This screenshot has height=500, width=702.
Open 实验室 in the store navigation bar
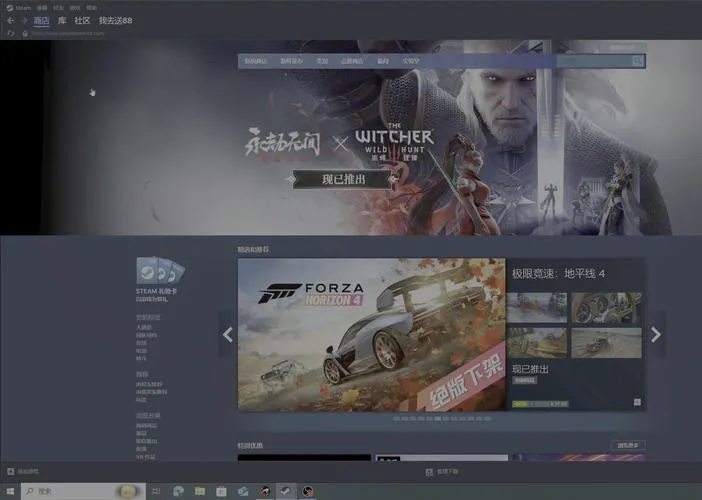tap(411, 61)
